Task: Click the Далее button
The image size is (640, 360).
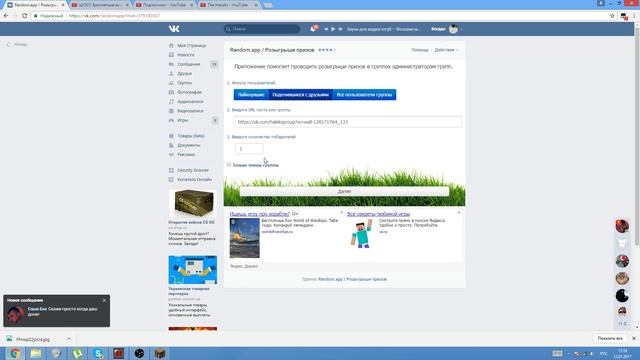Action: click(344, 191)
